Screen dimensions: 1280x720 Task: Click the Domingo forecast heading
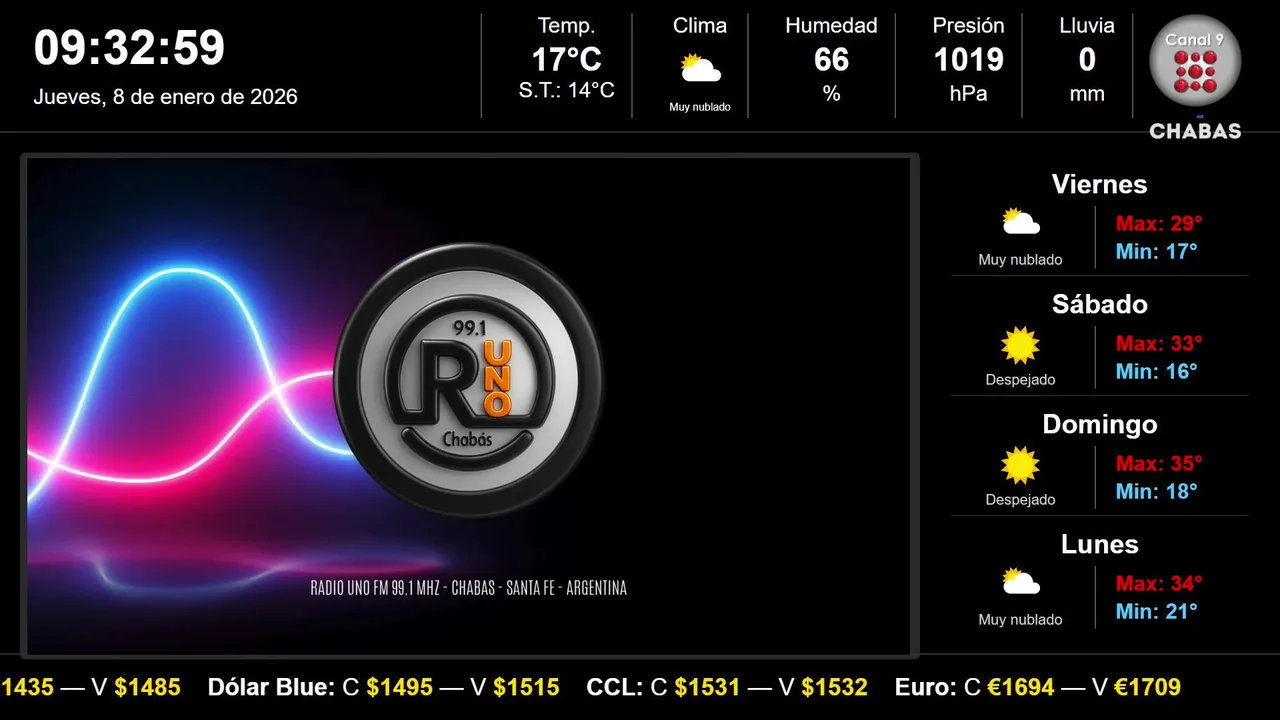tap(1099, 424)
